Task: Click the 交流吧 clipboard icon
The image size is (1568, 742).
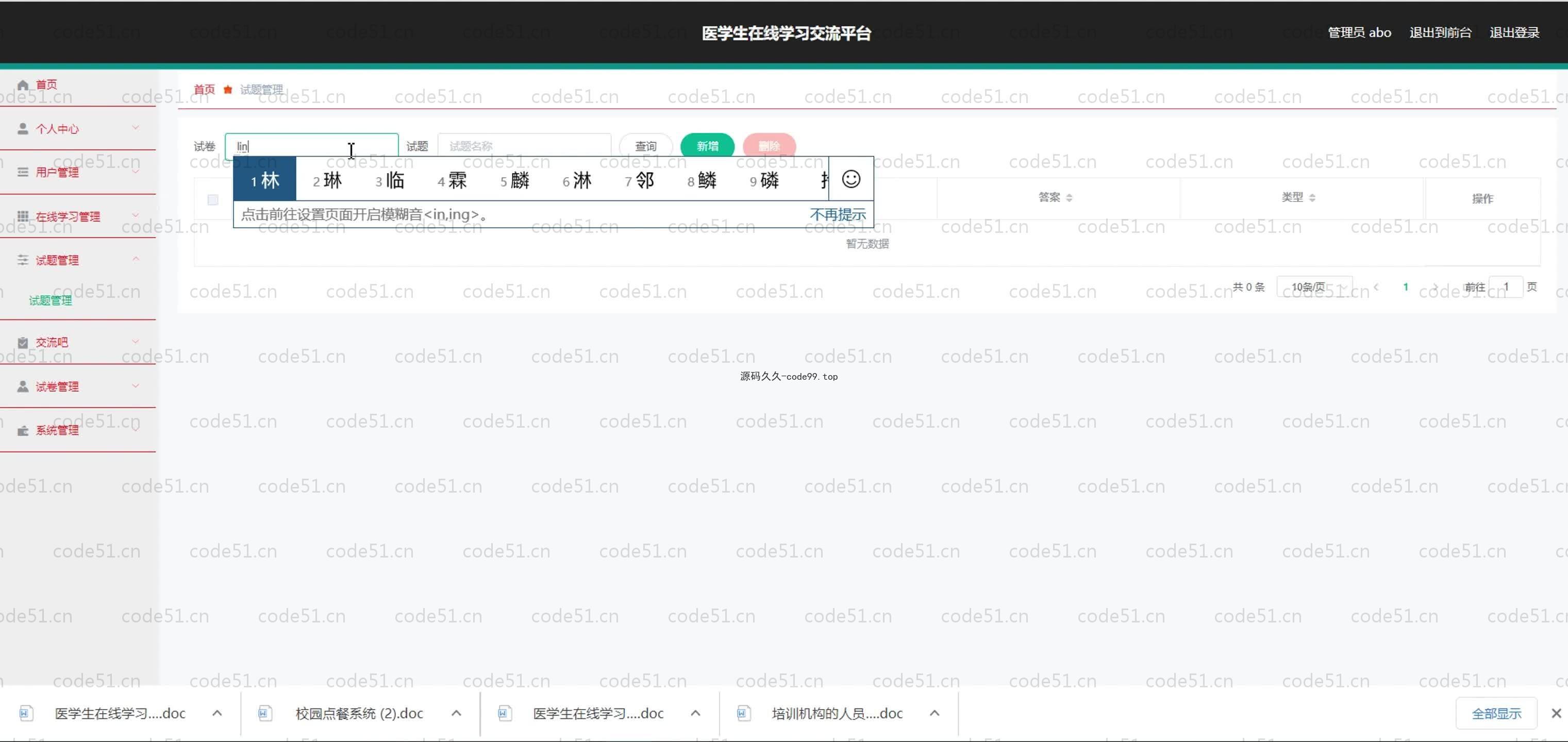Action: click(x=23, y=342)
